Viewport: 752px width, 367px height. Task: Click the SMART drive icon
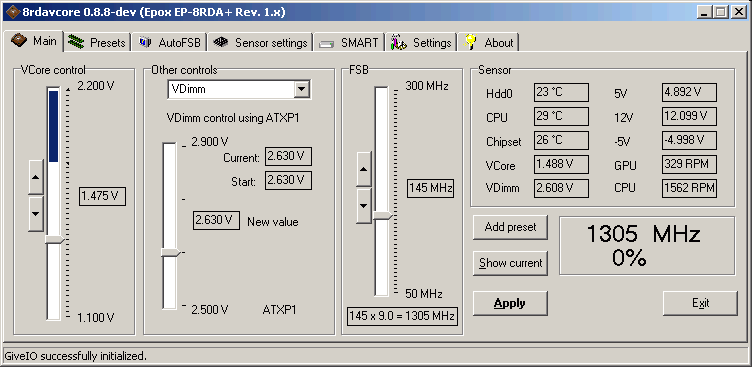pyautogui.click(x=327, y=44)
